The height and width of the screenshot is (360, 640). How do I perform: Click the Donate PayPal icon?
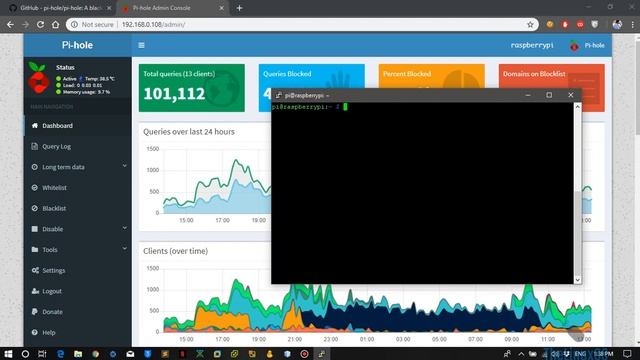(x=35, y=311)
